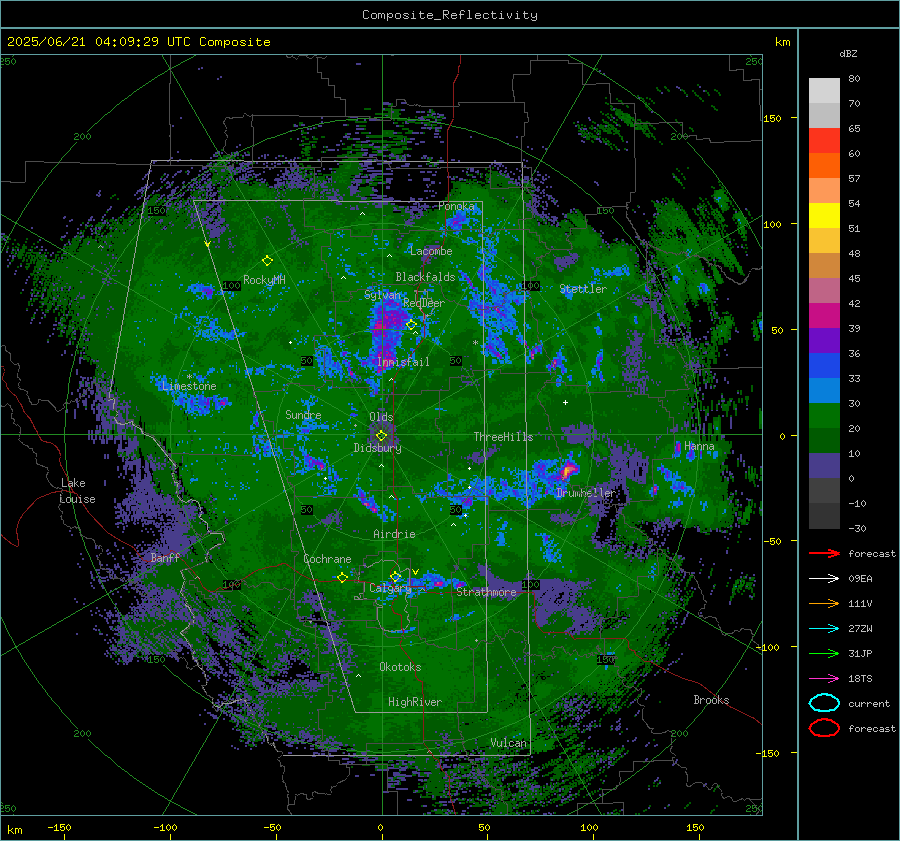The image size is (900, 841).
Task: Click the Calgary city label
Action: (x=390, y=588)
